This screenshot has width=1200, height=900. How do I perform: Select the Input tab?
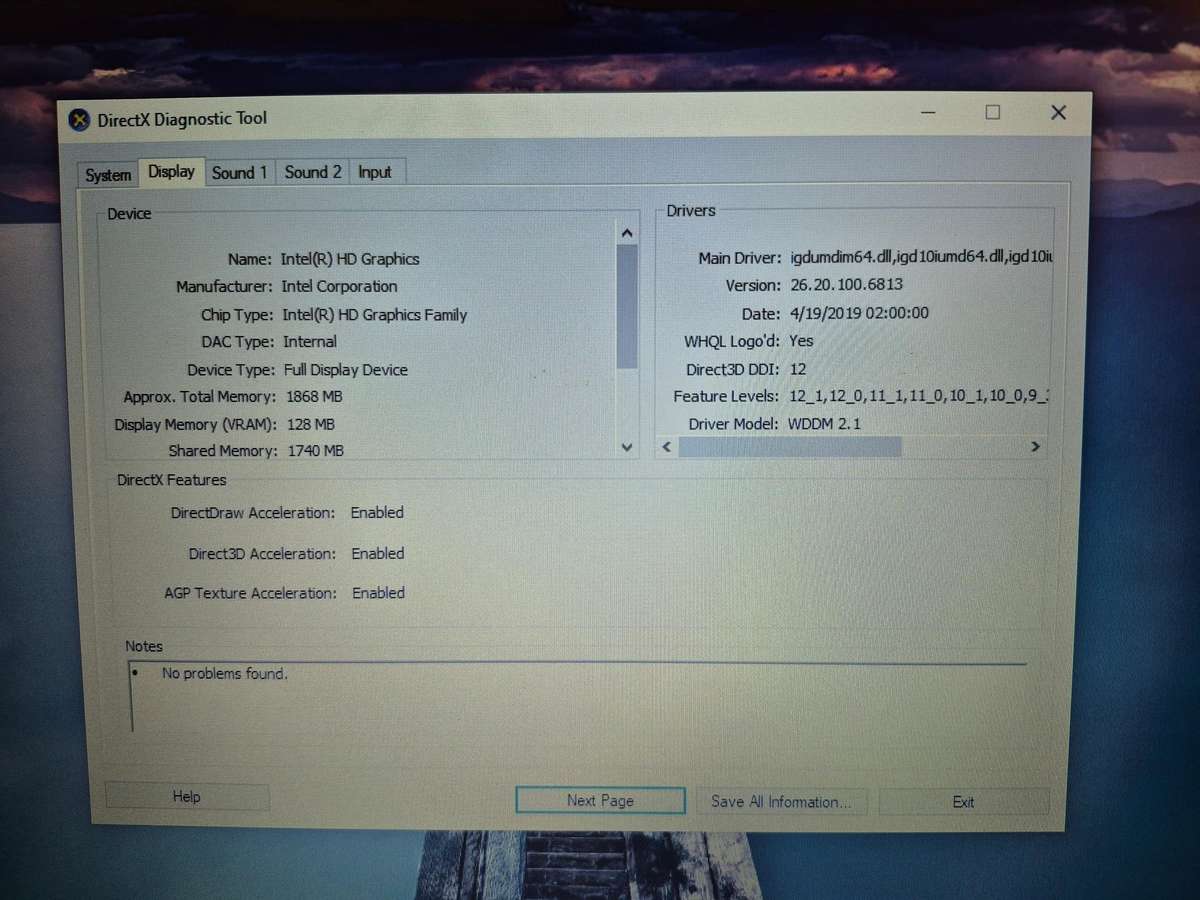(x=375, y=171)
